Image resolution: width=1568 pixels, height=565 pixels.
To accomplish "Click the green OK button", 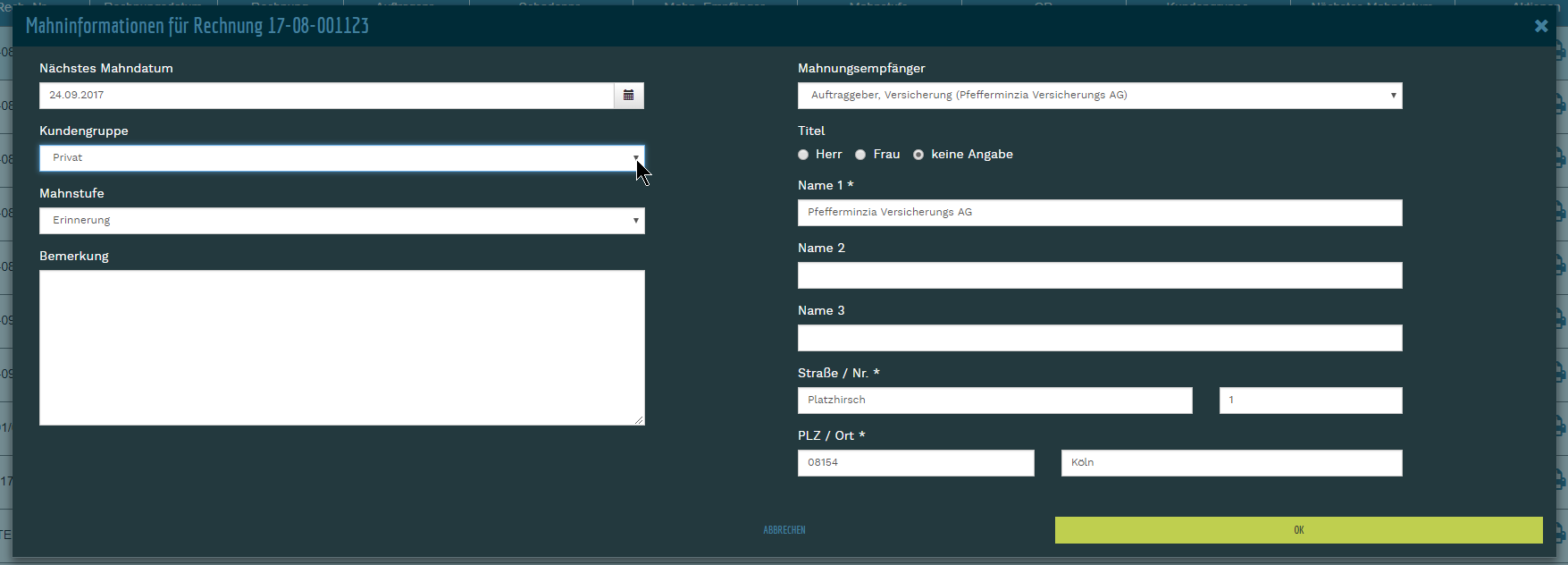I will 1298,530.
